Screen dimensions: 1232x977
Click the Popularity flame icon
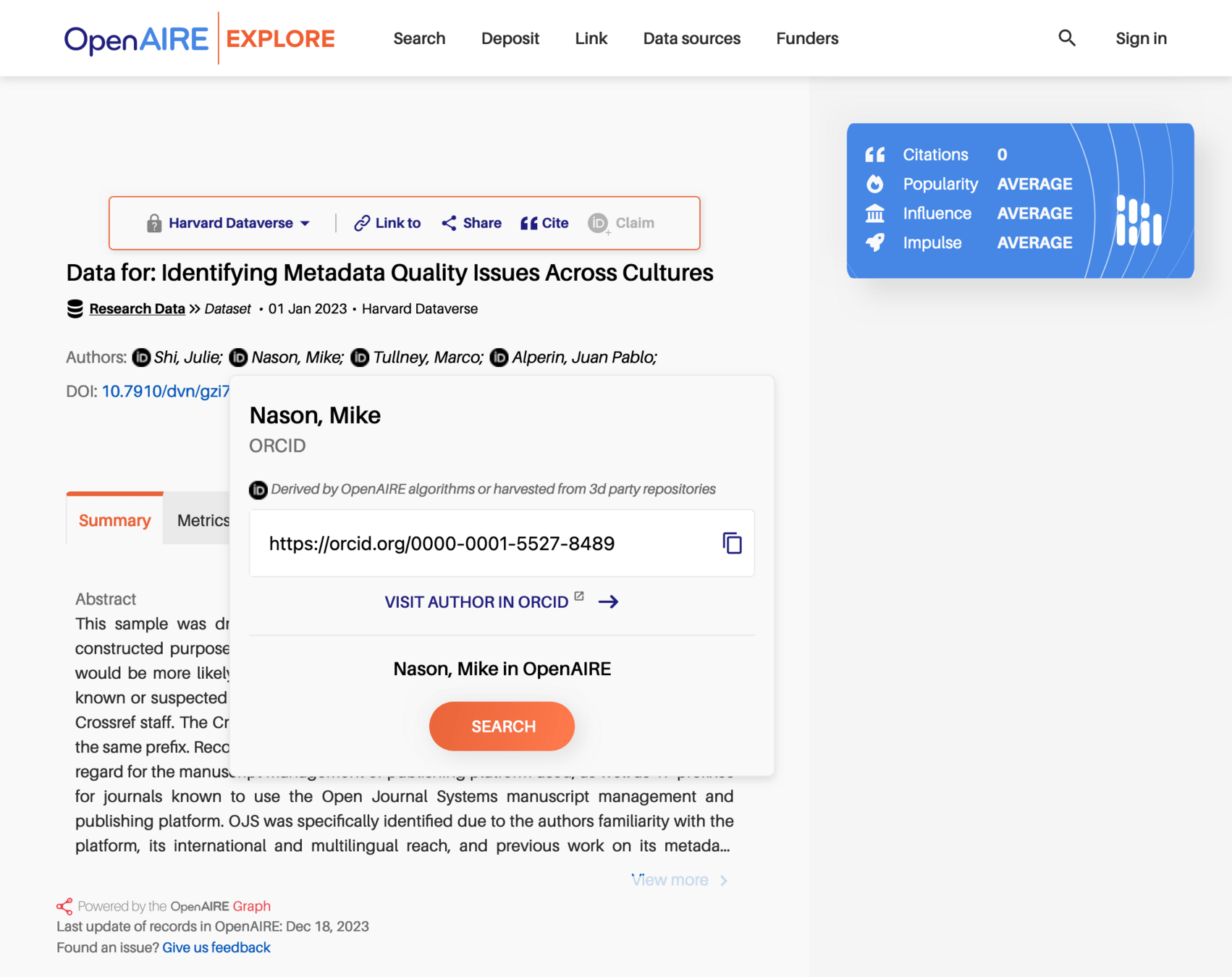point(875,184)
